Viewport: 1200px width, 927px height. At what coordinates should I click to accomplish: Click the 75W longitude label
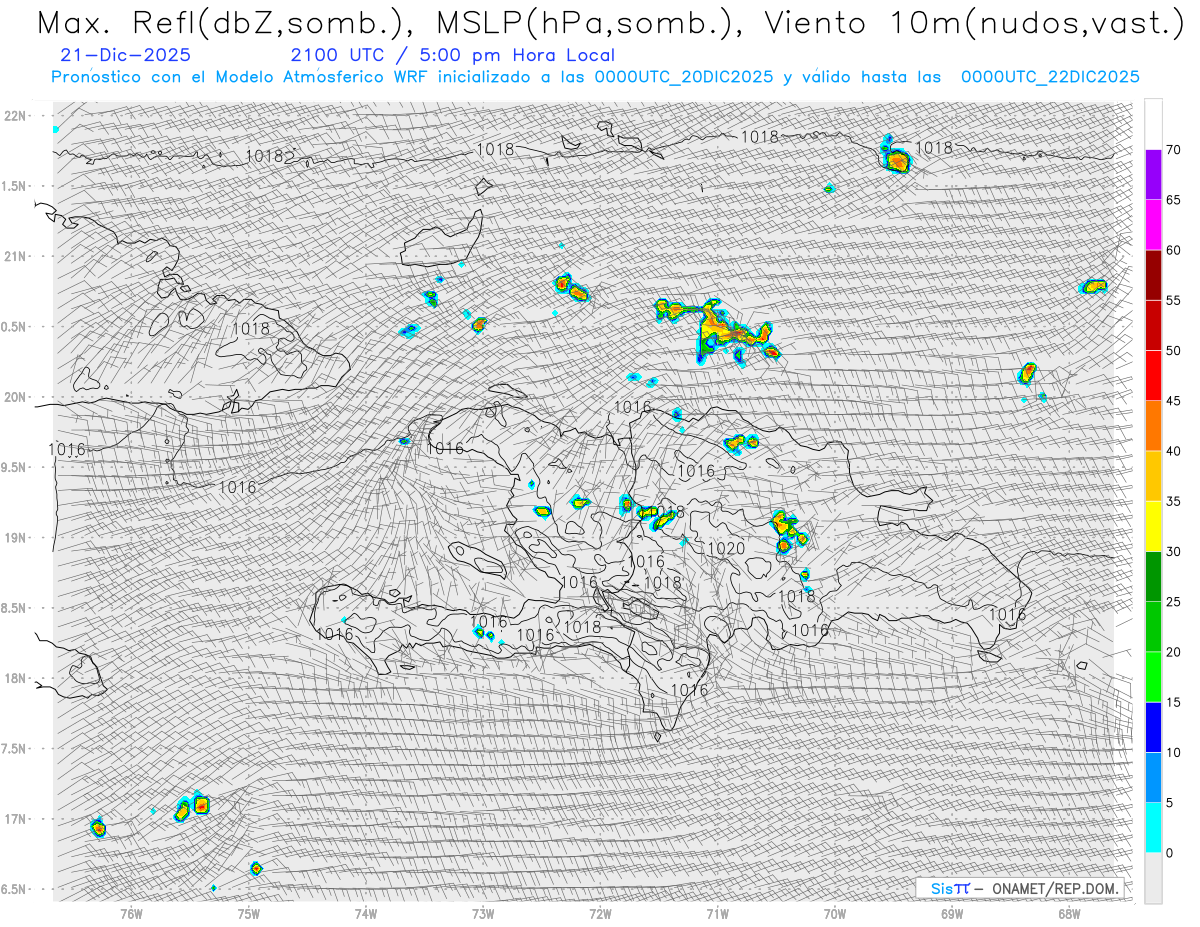(249, 913)
